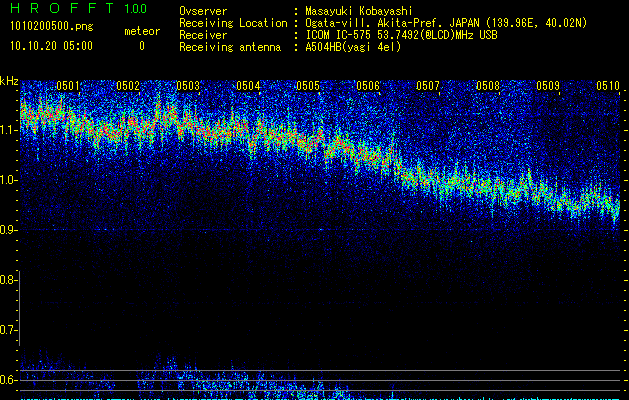Click the 0503 time marker
This screenshot has width=629, height=400.
tap(188, 86)
